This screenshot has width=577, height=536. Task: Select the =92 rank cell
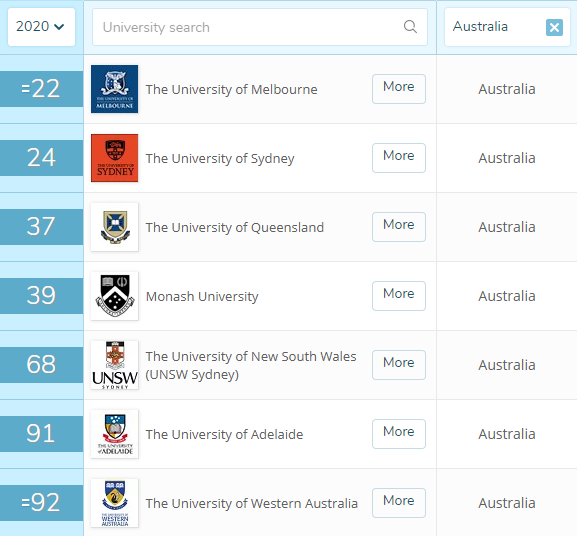click(x=41, y=503)
